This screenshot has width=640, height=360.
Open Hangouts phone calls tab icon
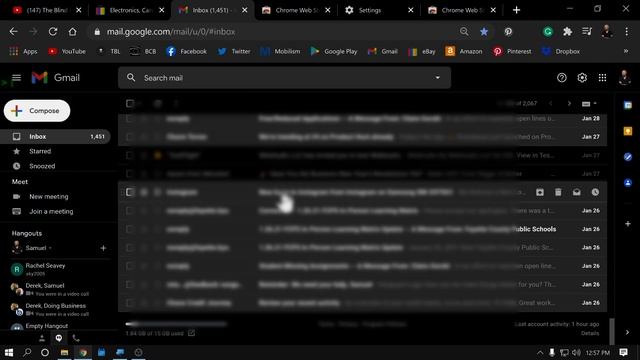point(76,338)
